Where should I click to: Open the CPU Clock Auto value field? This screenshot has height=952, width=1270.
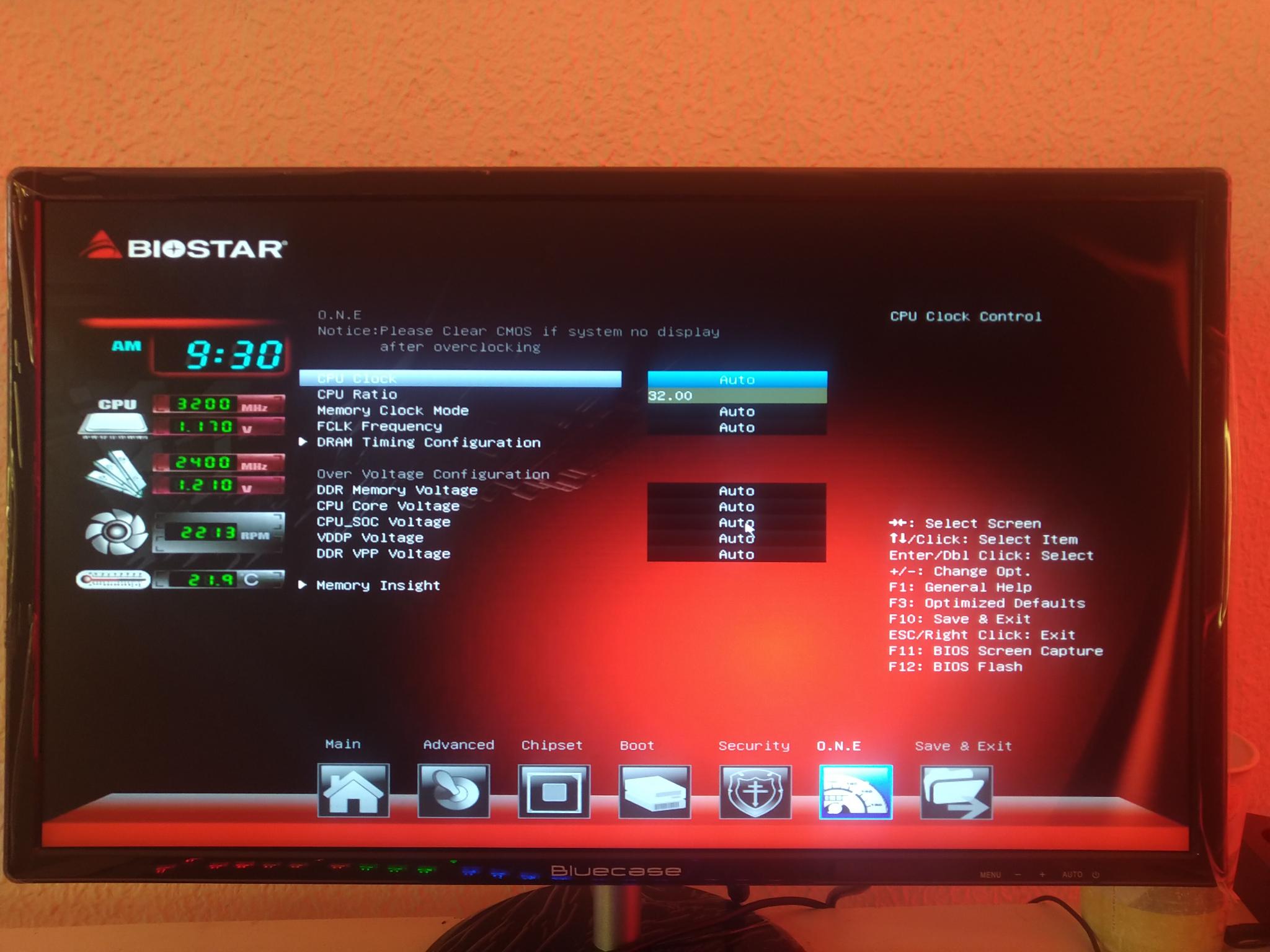pyautogui.click(x=737, y=379)
